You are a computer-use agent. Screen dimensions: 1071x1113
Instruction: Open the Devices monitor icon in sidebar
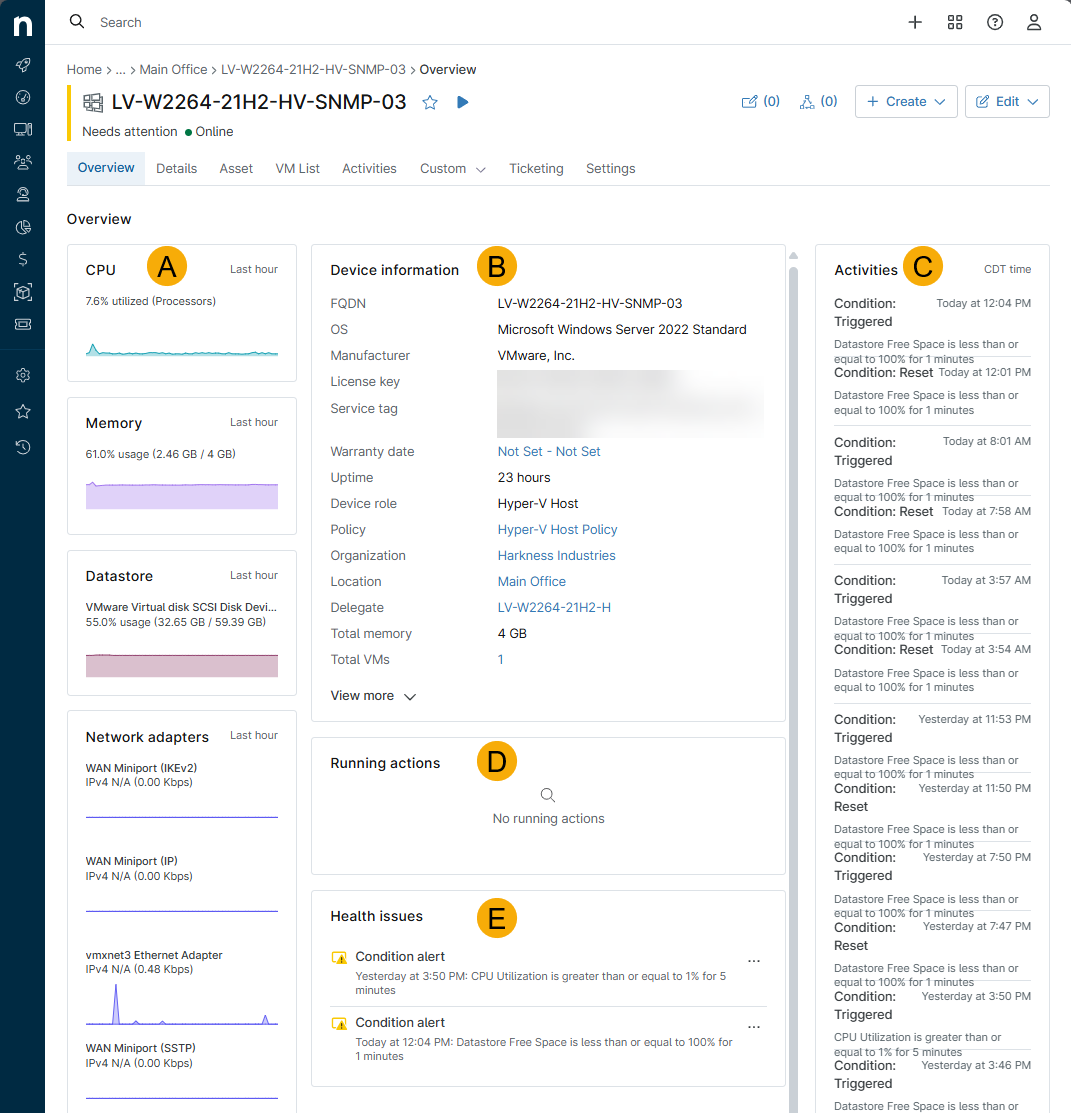coord(23,129)
